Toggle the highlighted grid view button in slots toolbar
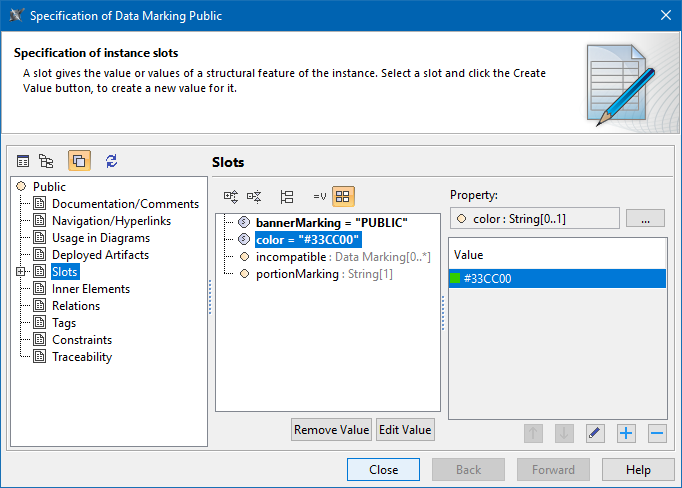This screenshot has width=682, height=488. (x=343, y=197)
